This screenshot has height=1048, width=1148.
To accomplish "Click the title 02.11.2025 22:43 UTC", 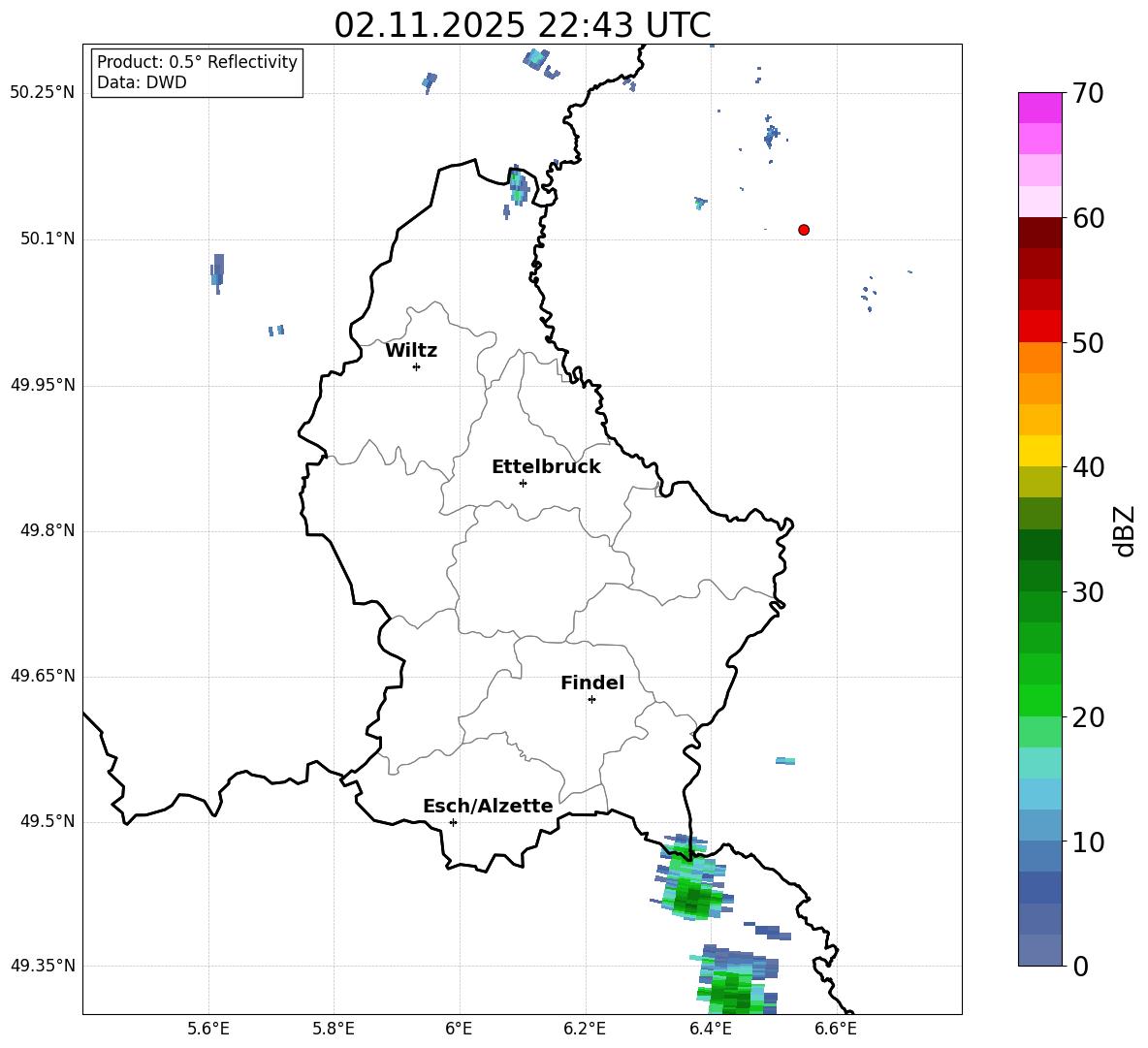I will (x=523, y=25).
